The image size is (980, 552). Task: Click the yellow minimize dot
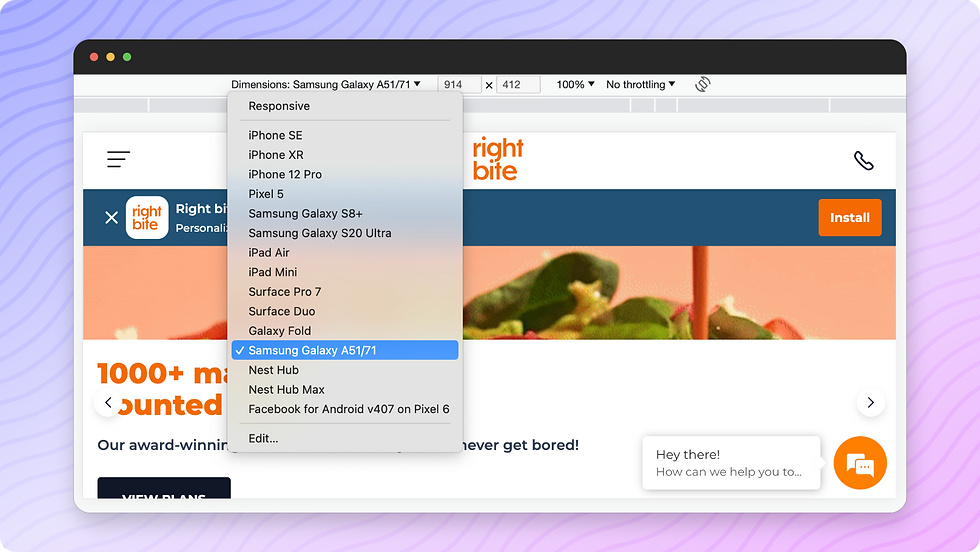click(x=111, y=57)
